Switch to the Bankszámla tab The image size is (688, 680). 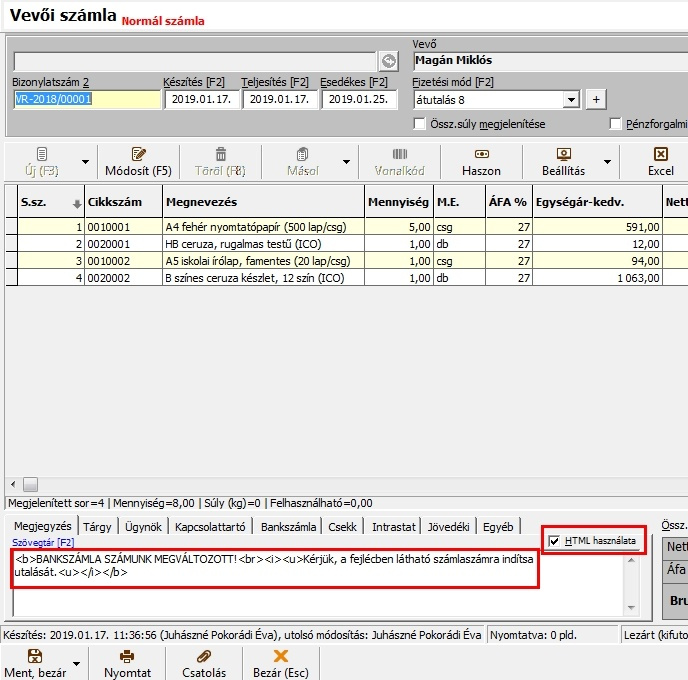(x=289, y=526)
